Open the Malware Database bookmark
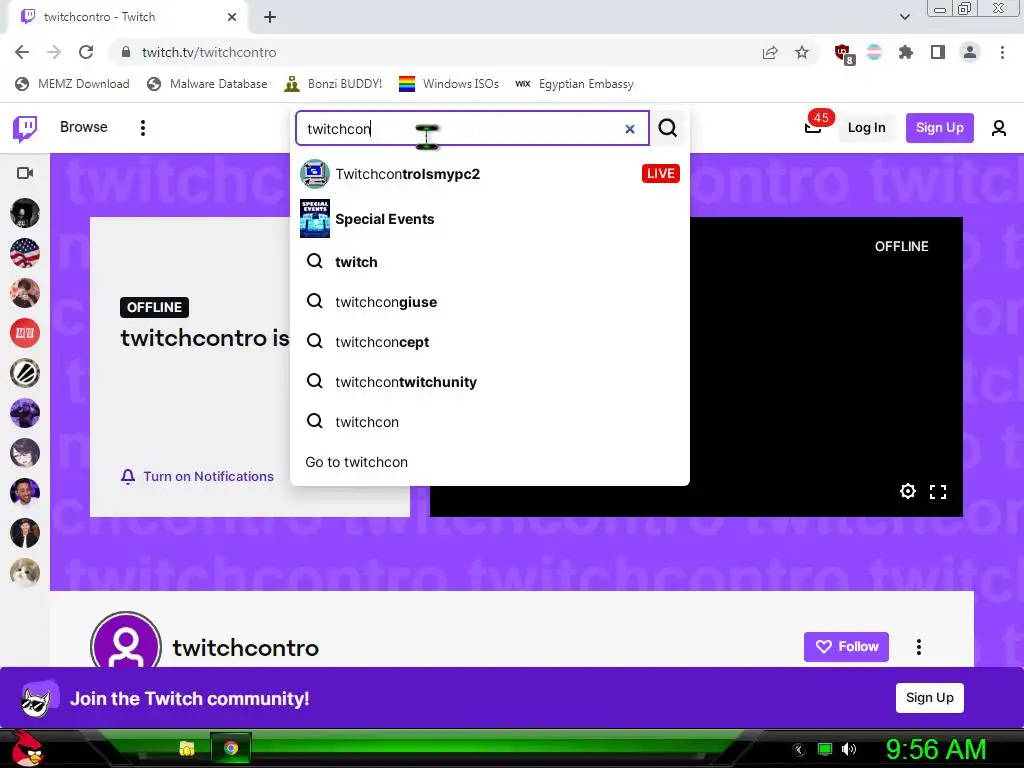Screen dimensions: 1024x768 coord(207,84)
